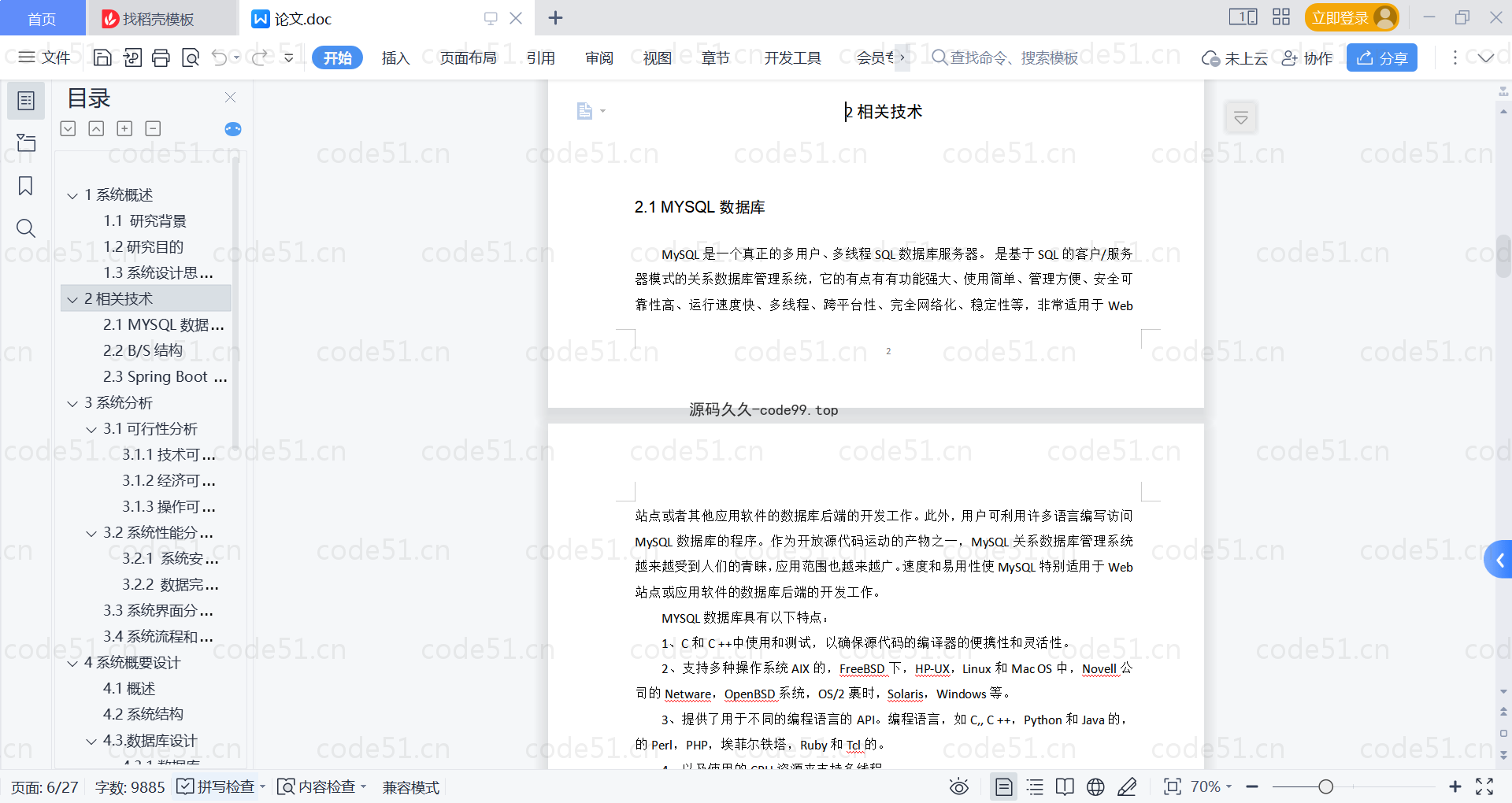The height and width of the screenshot is (803, 1512).
Task: Click the 未上云 cloud status
Action: [x=1235, y=58]
